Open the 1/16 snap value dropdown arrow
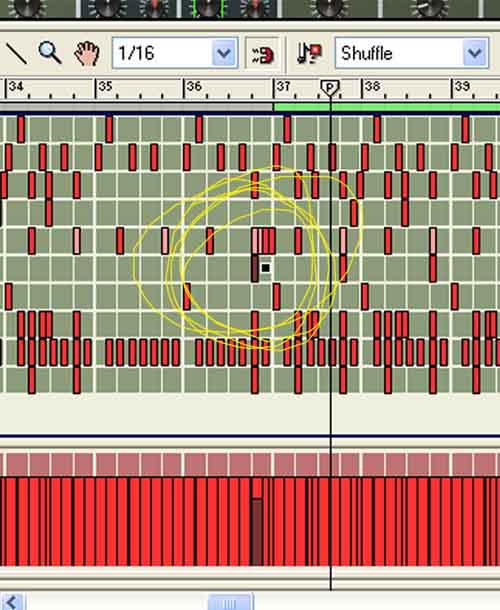The width and height of the screenshot is (500, 610). pos(224,53)
